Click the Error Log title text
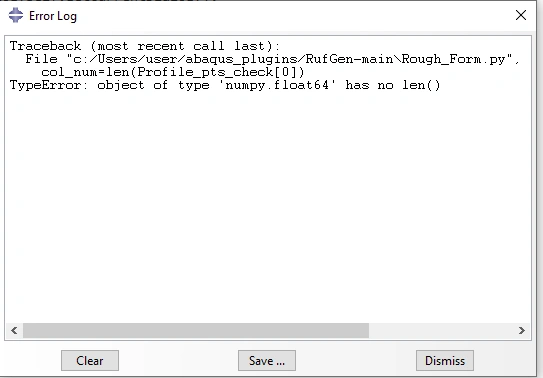 point(53,16)
